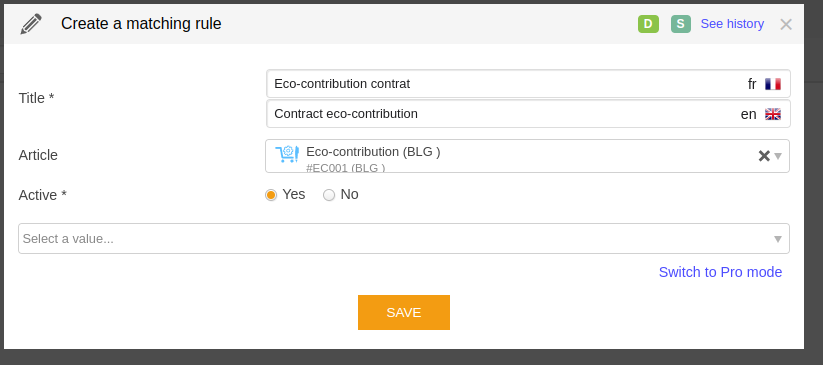Set Active to Yes
823x365 pixels.
point(271,195)
